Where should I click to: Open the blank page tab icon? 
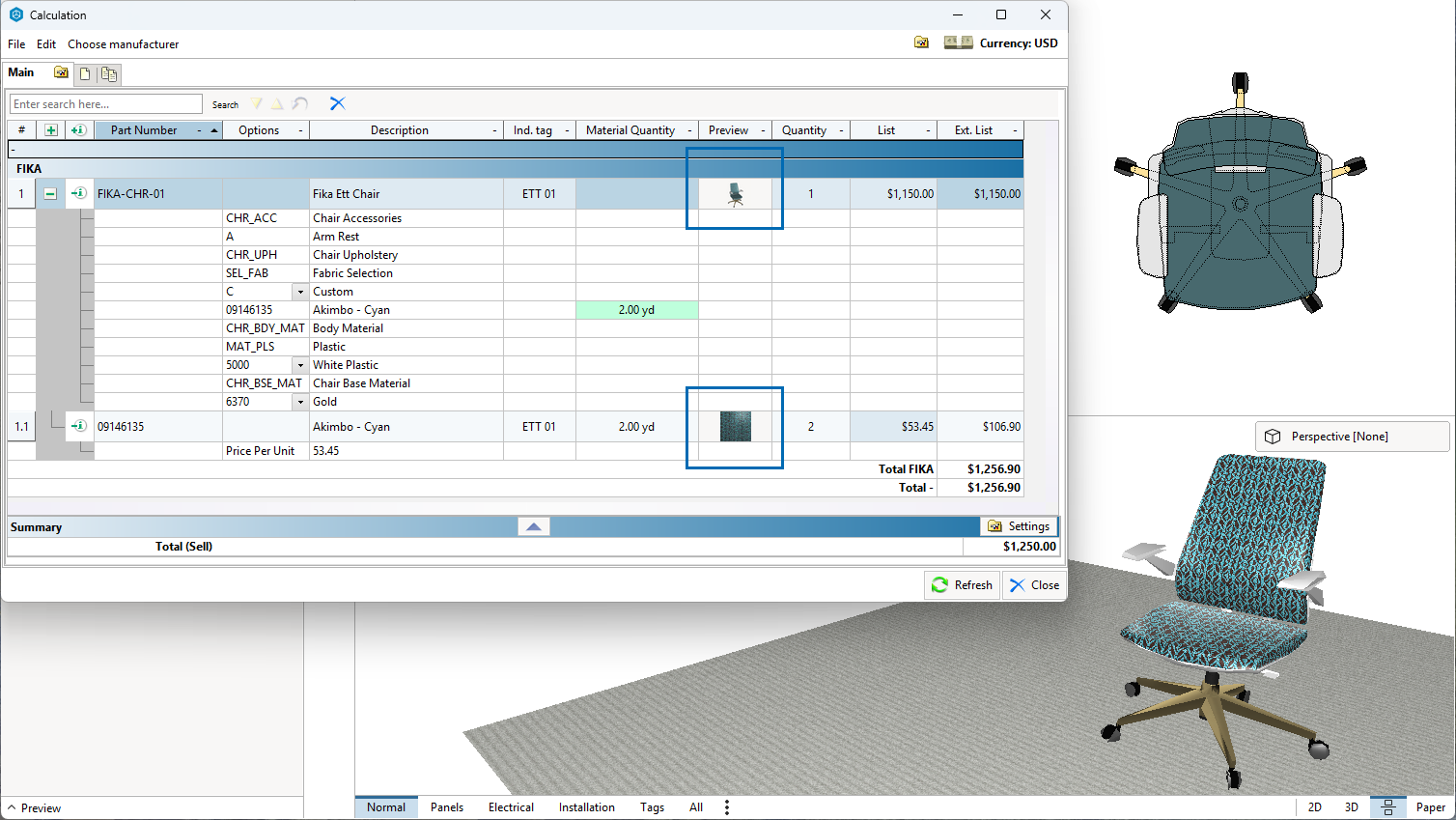(x=85, y=73)
